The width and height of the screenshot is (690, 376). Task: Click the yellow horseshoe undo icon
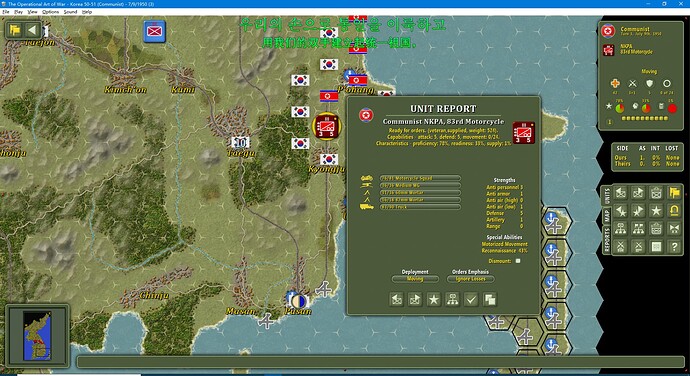click(674, 211)
